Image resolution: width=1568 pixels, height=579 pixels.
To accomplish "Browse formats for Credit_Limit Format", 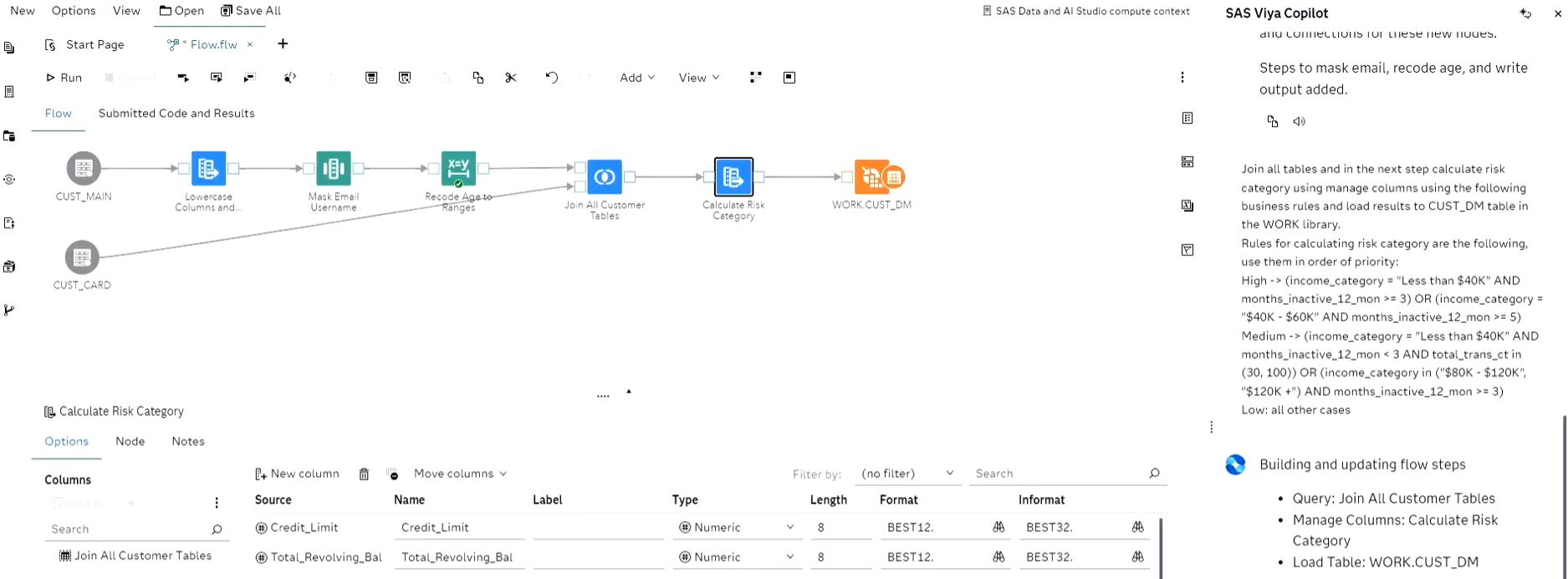I will 999,527.
